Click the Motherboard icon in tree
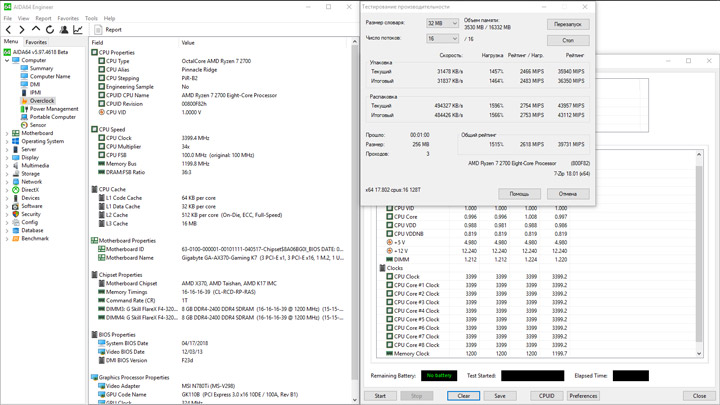The image size is (720, 405). tap(16, 133)
